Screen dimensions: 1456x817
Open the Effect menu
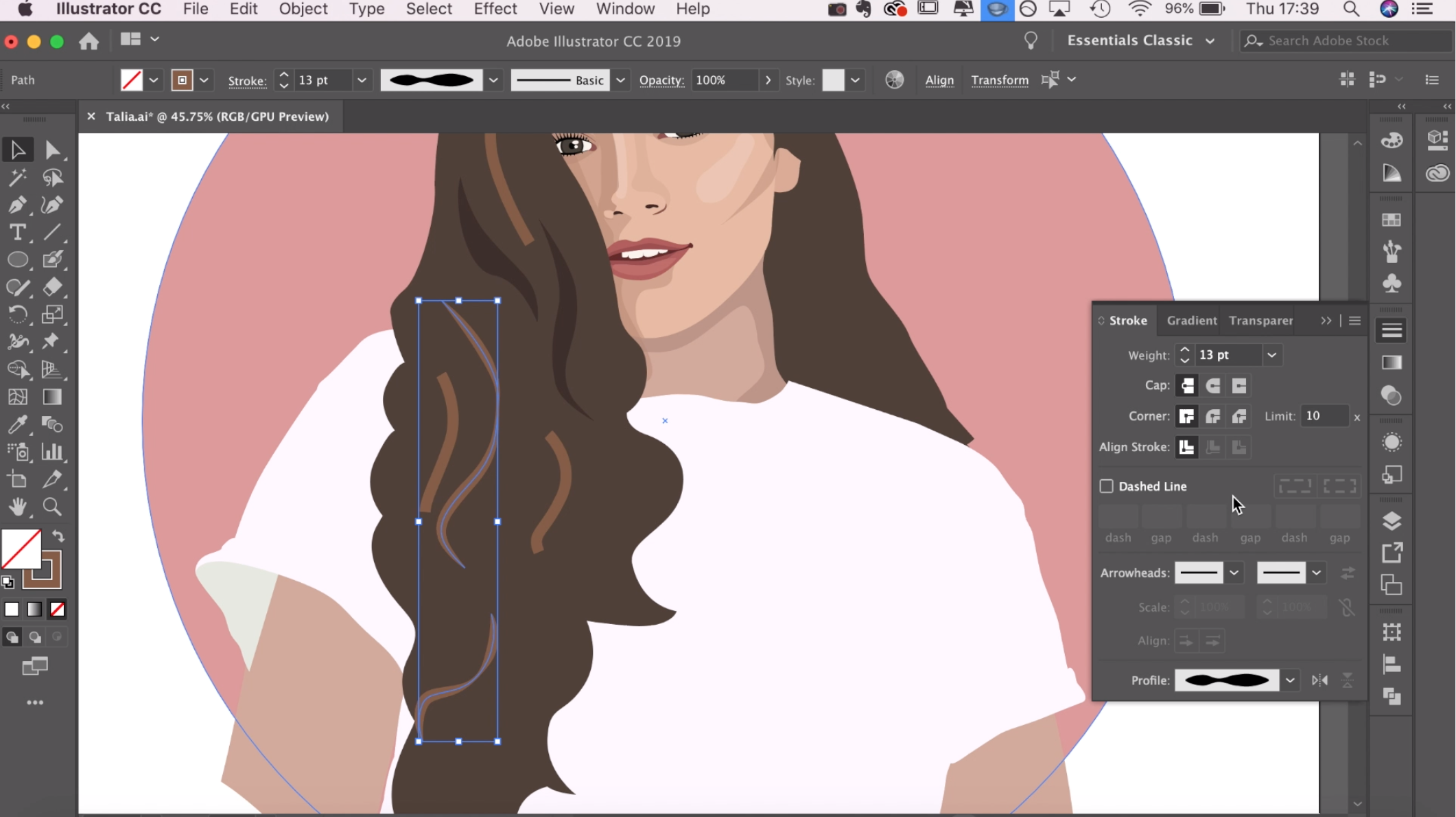click(494, 8)
